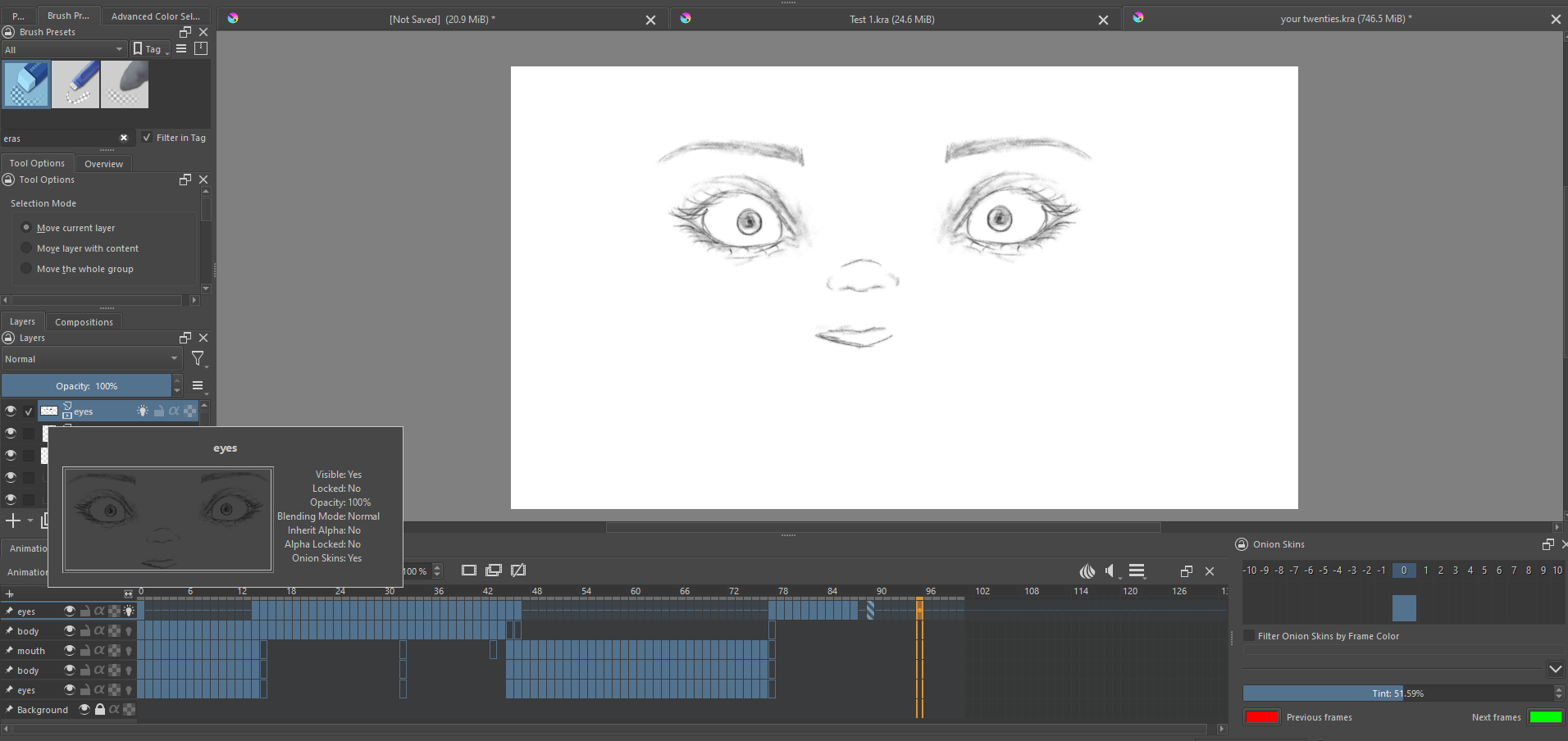Image resolution: width=1568 pixels, height=741 pixels.
Task: Clear the brush preset search text
Action: click(124, 139)
